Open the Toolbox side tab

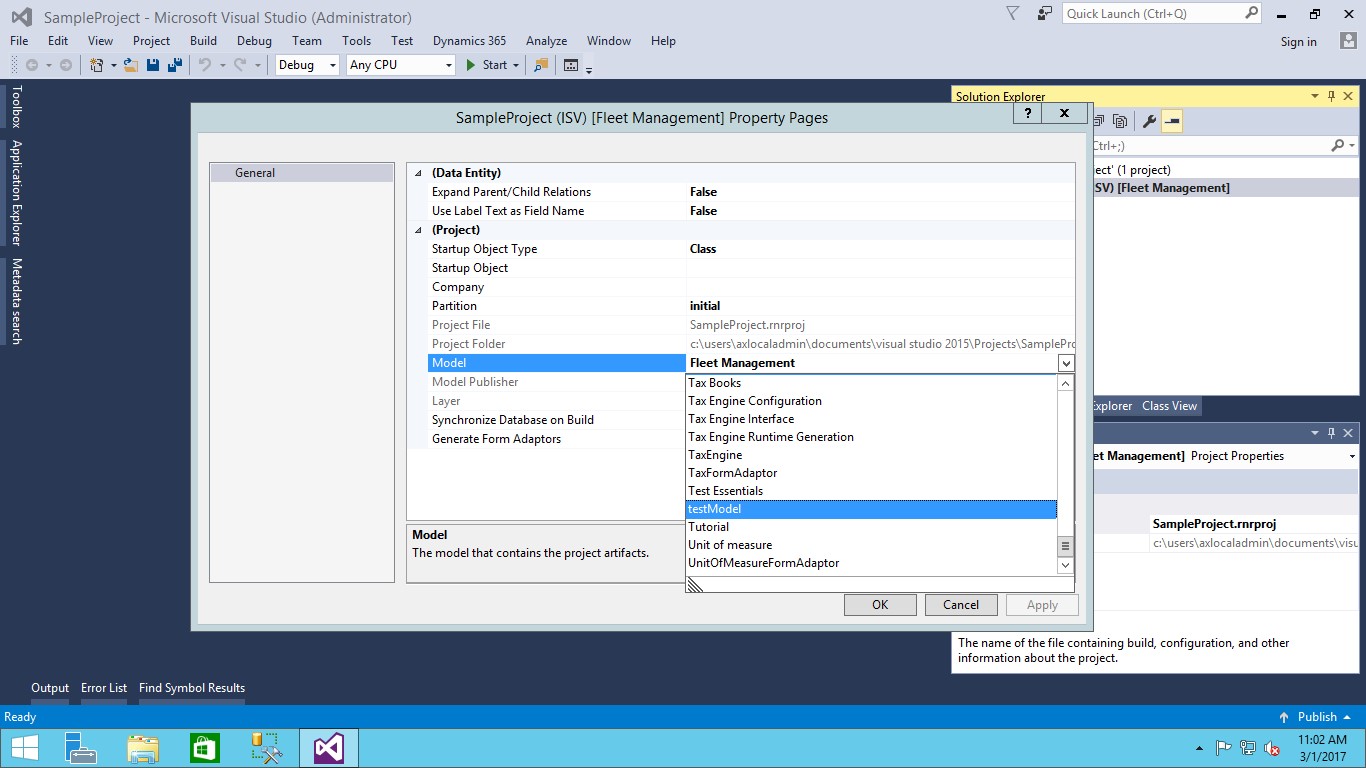click(x=16, y=107)
